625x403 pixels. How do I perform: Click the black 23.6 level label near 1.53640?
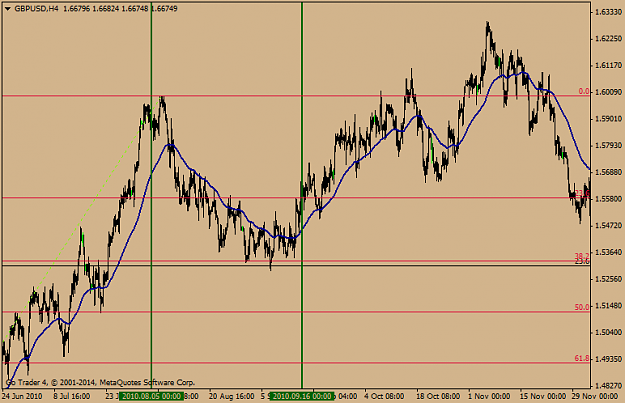coord(582,261)
